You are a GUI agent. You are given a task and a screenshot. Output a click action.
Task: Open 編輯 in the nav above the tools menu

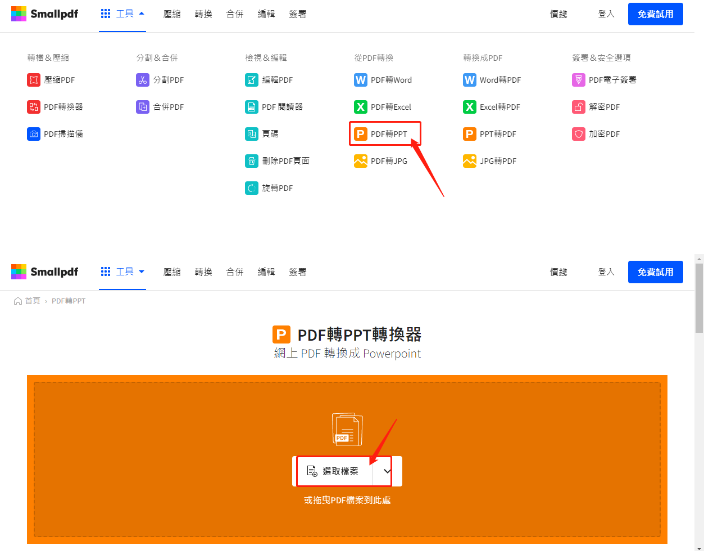(x=266, y=14)
